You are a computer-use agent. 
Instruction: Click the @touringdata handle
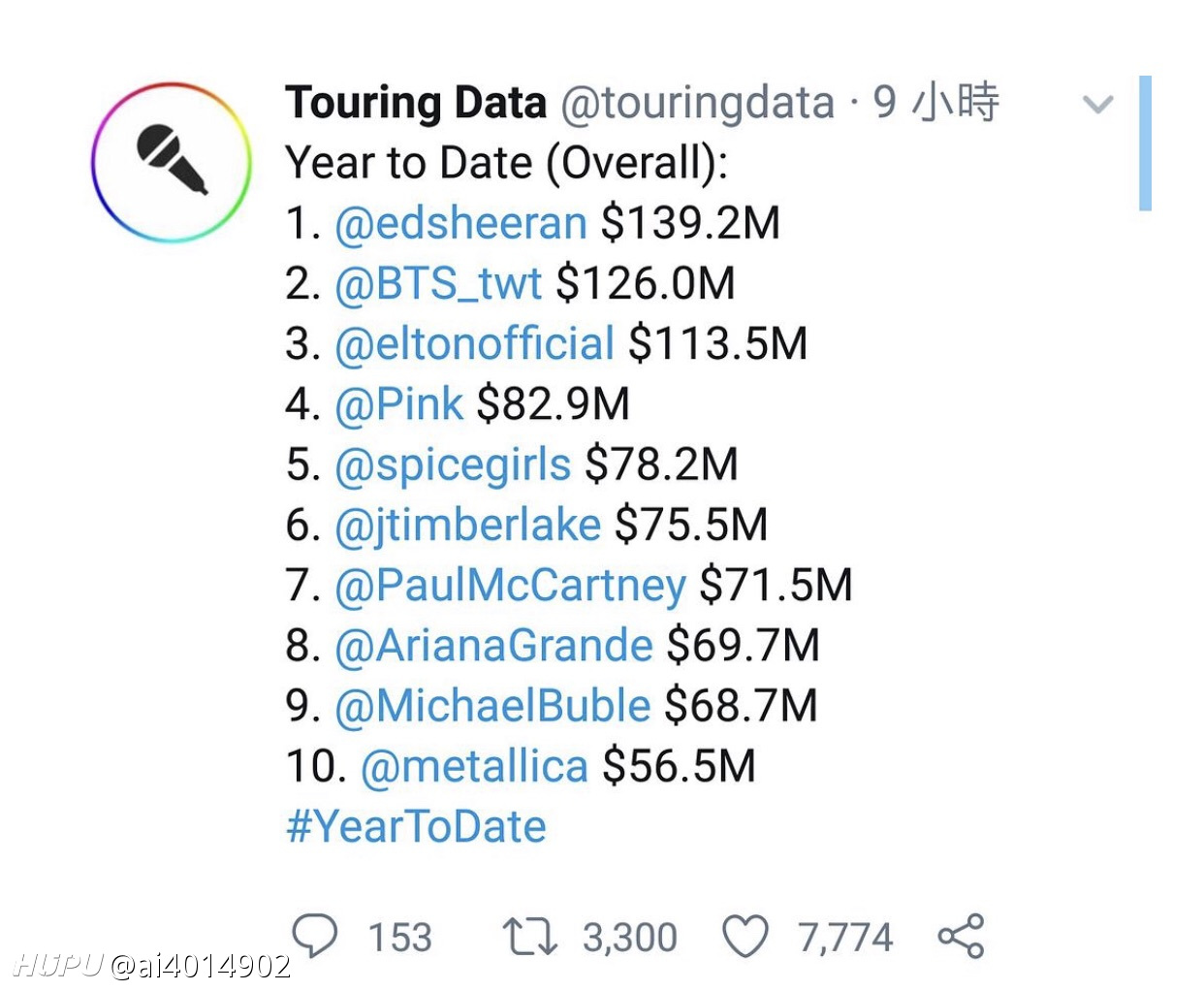coord(697,103)
